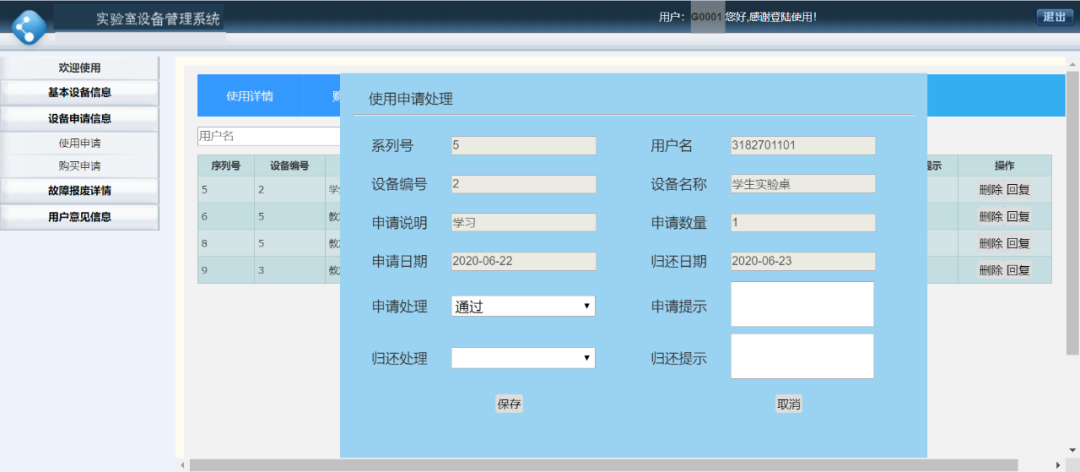Click the 系列号 field showing 5

[523, 145]
